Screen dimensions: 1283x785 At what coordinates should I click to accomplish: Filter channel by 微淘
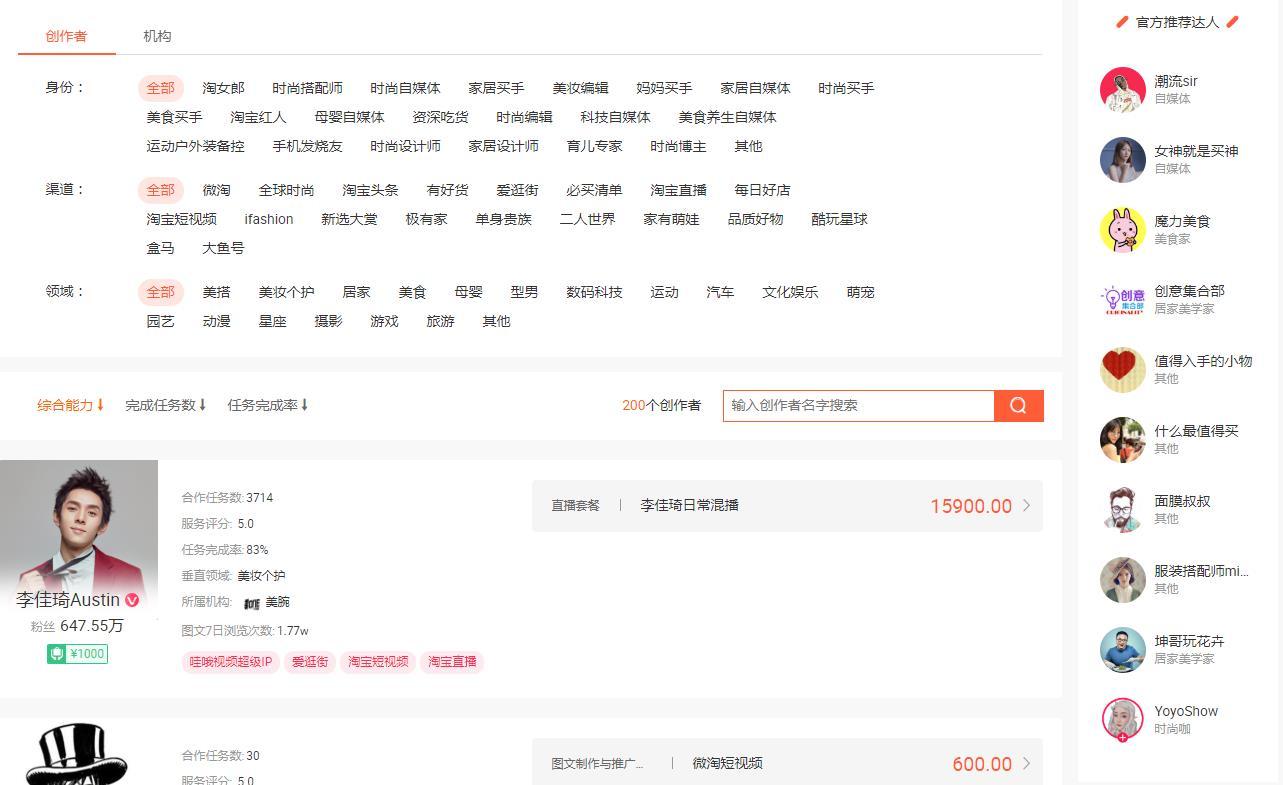point(216,190)
